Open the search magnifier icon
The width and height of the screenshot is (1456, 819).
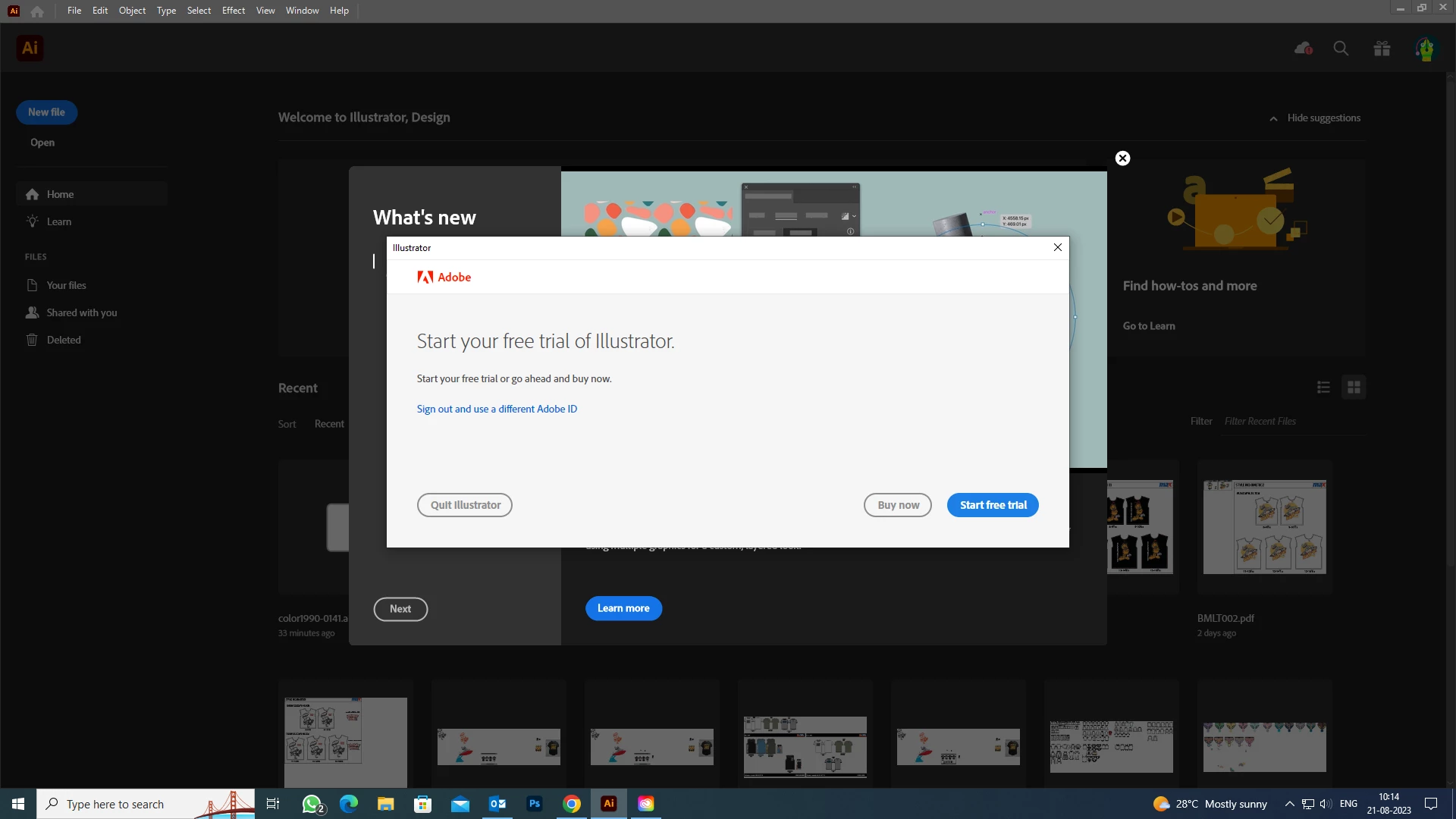pos(1341,49)
